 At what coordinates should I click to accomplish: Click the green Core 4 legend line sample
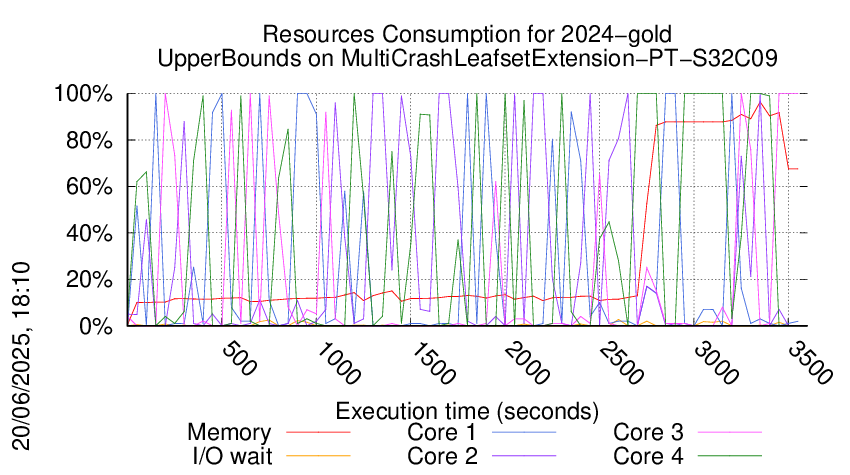730,457
